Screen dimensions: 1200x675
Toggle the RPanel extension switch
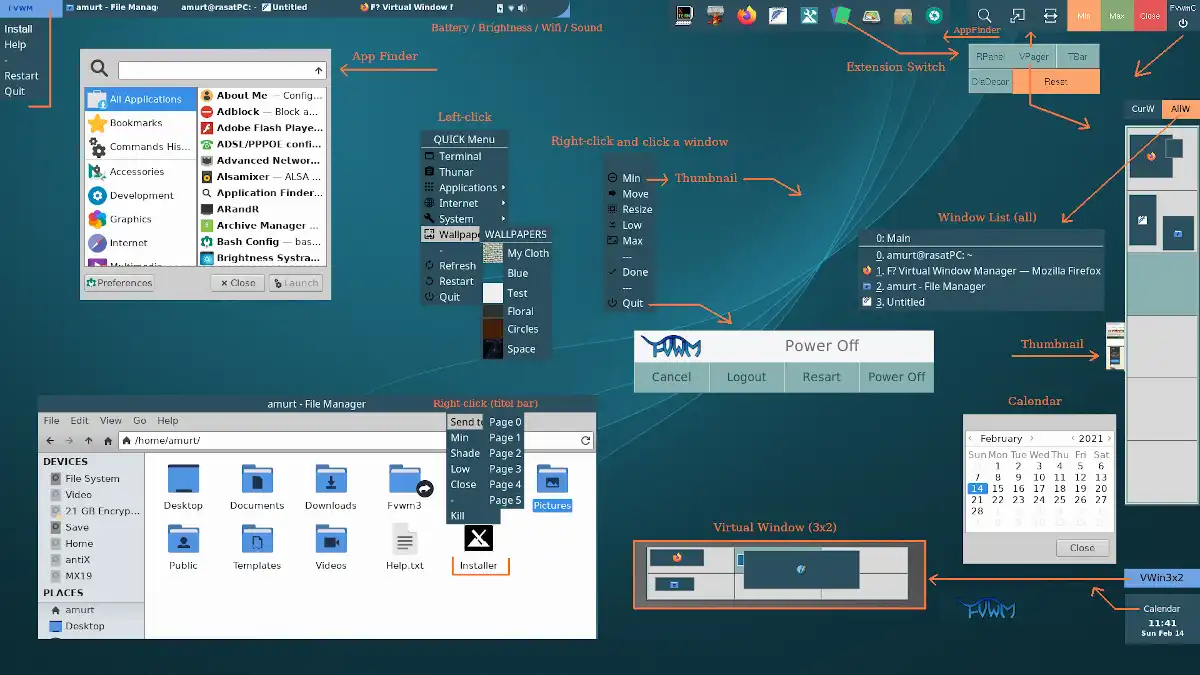coord(990,58)
